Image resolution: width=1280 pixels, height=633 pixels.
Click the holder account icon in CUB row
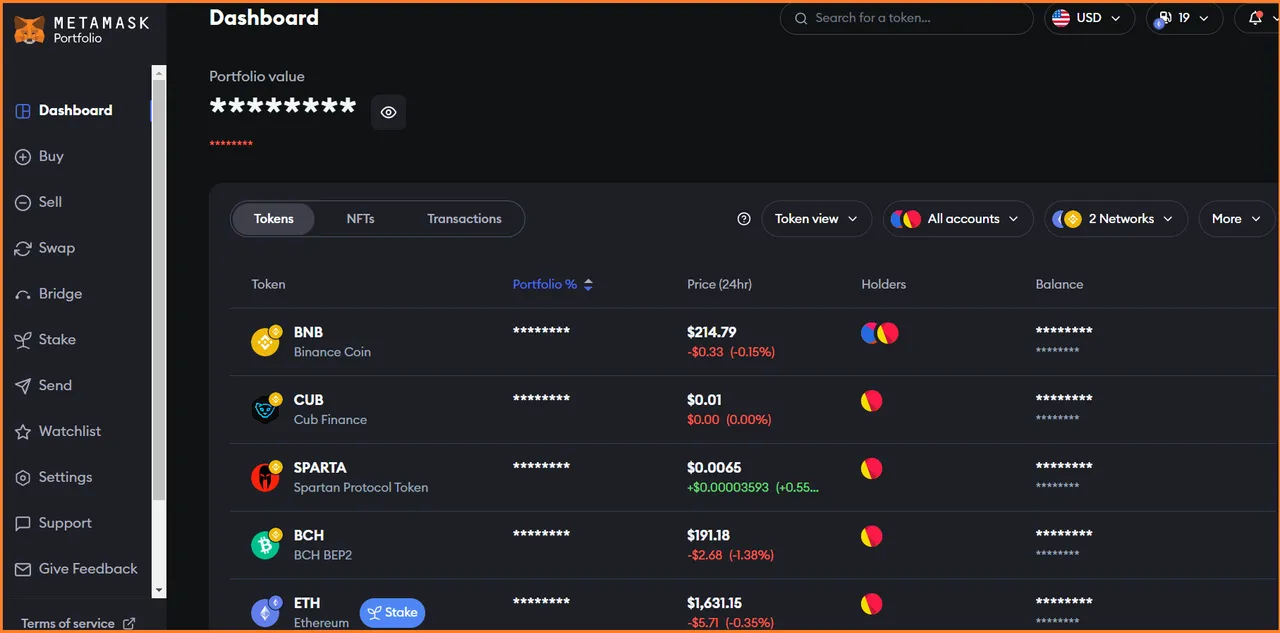872,401
